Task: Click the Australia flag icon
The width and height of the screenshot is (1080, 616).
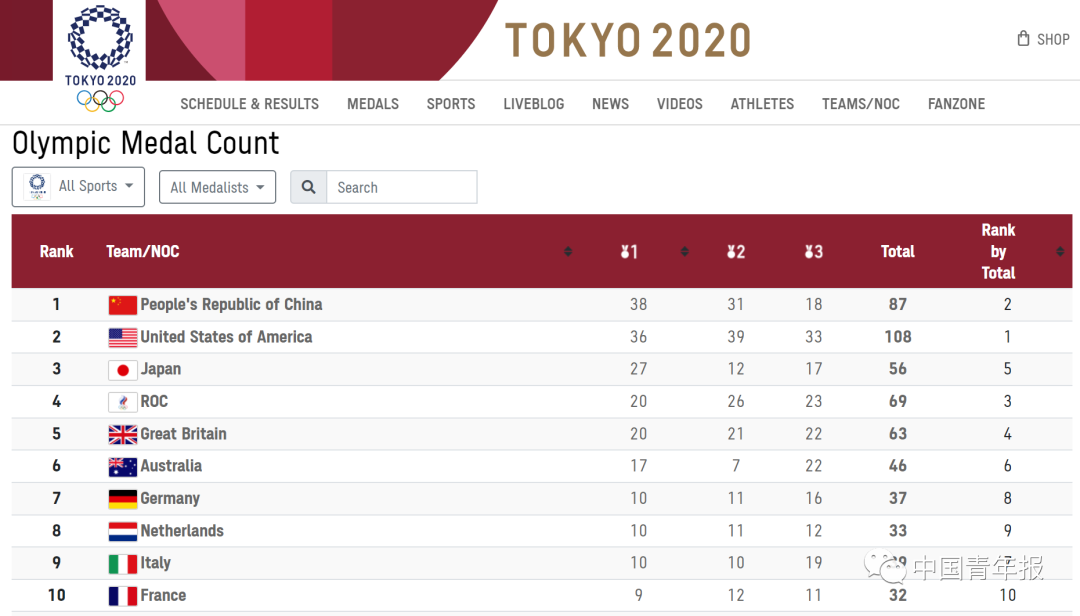Action: [x=122, y=466]
